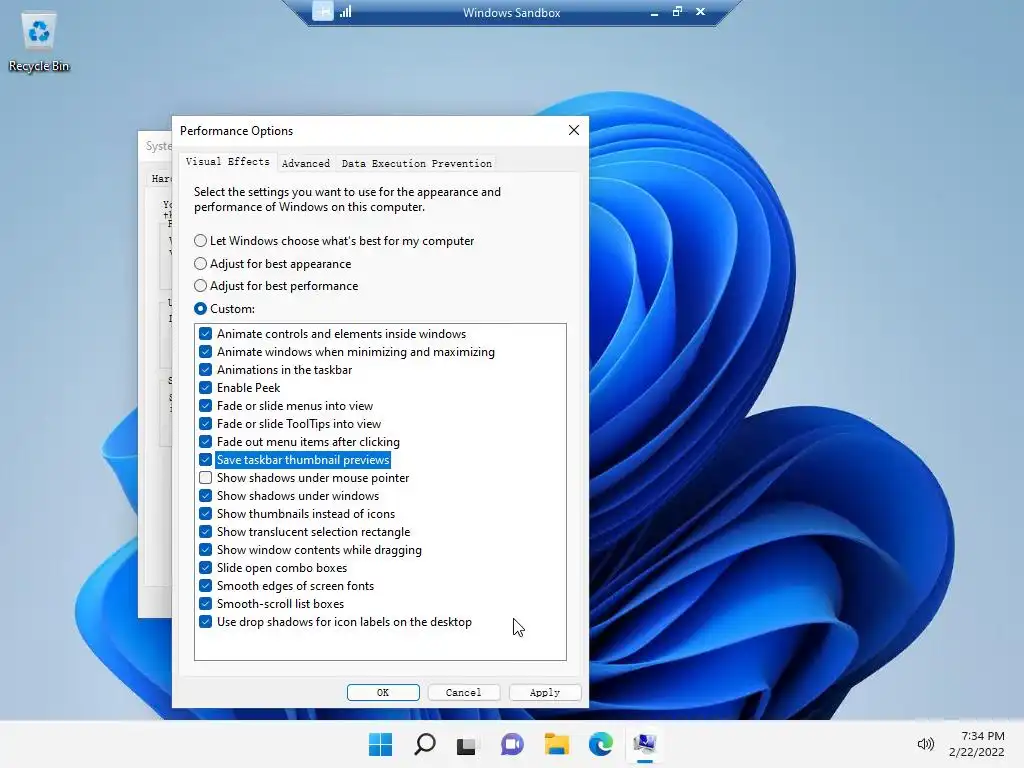Launch Microsoft Edge from the taskbar
This screenshot has width=1024, height=768.
(x=600, y=744)
